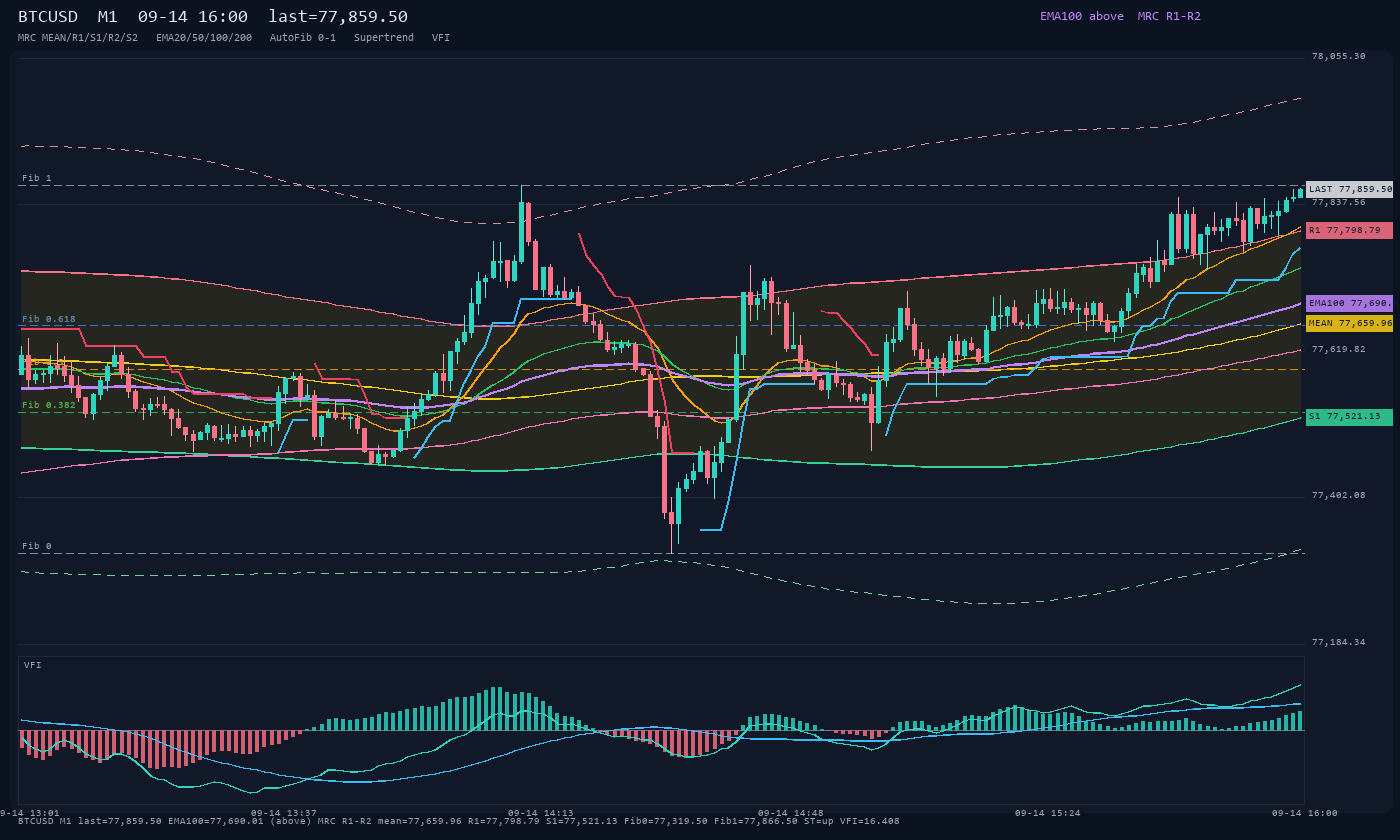Click the 09-14 15:24 time axis label
The image size is (1400, 840).
[x=1048, y=813]
